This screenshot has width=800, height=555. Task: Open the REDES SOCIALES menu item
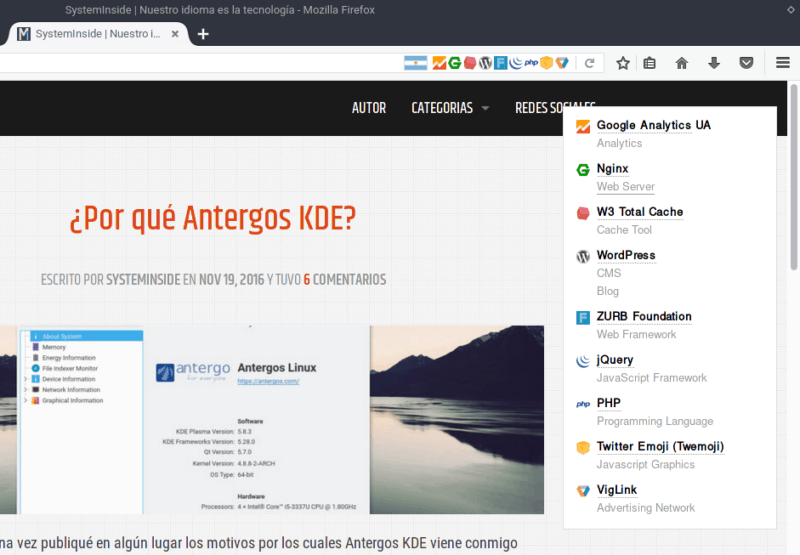[554, 108]
